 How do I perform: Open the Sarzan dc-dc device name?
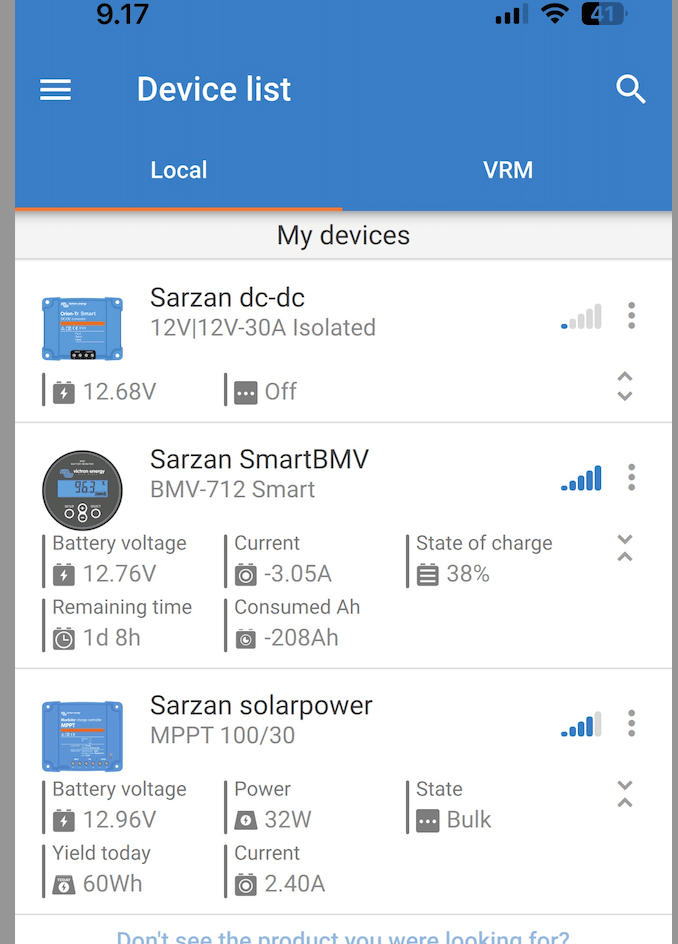coord(227,297)
